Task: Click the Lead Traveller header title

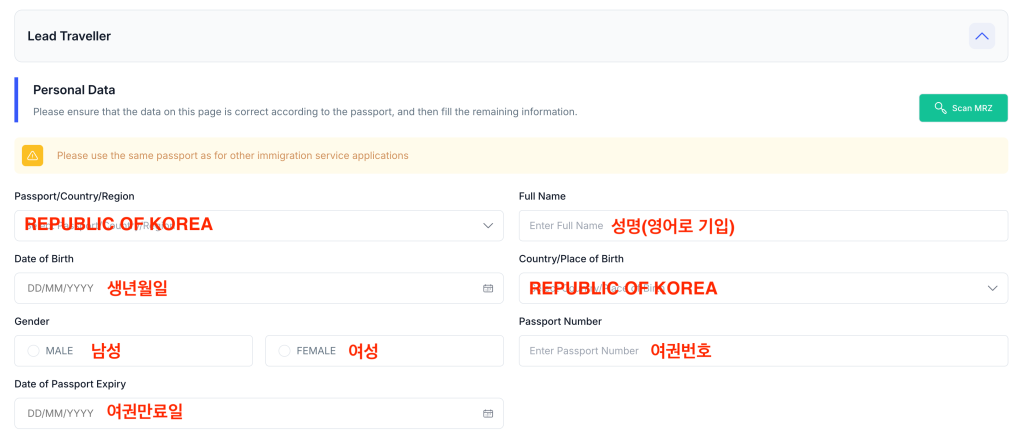Action: 69,36
